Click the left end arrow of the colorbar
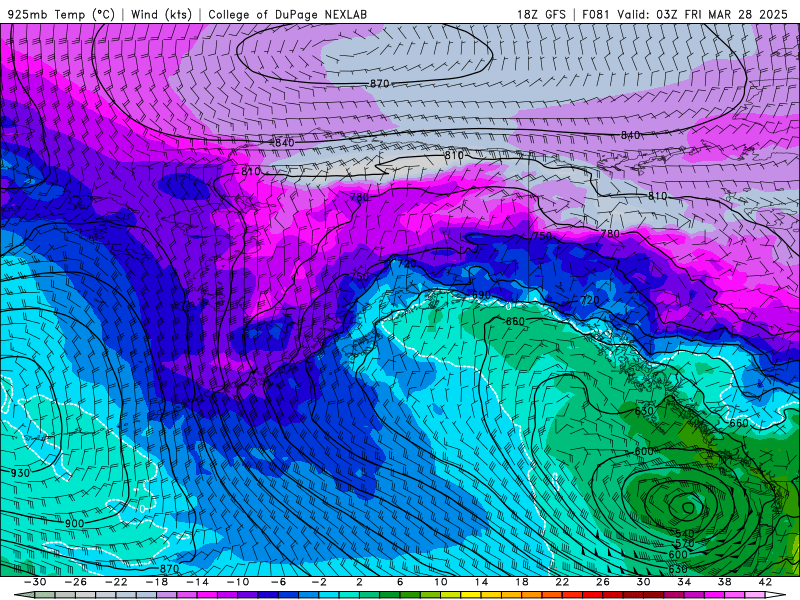 [24, 594]
